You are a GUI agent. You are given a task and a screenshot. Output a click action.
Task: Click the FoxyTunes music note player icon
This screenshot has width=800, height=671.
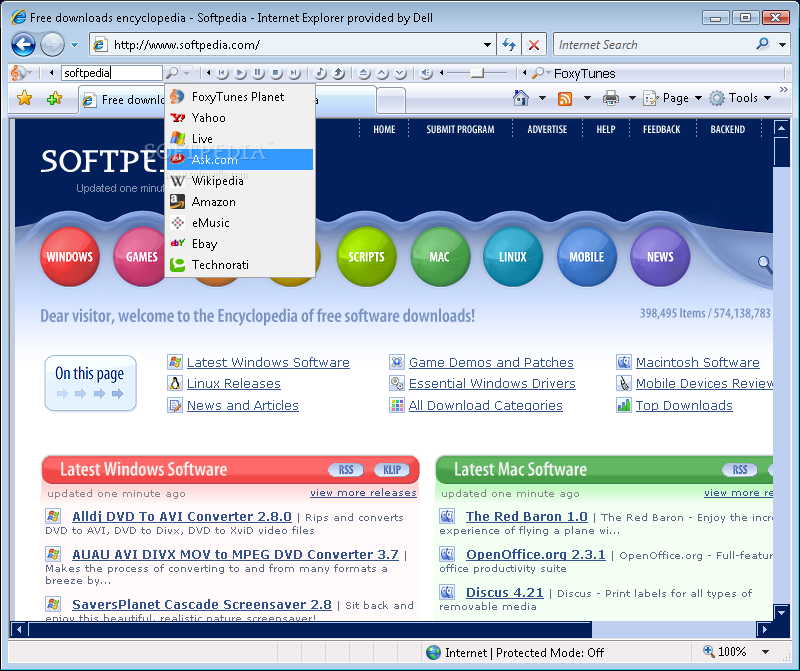tap(320, 73)
